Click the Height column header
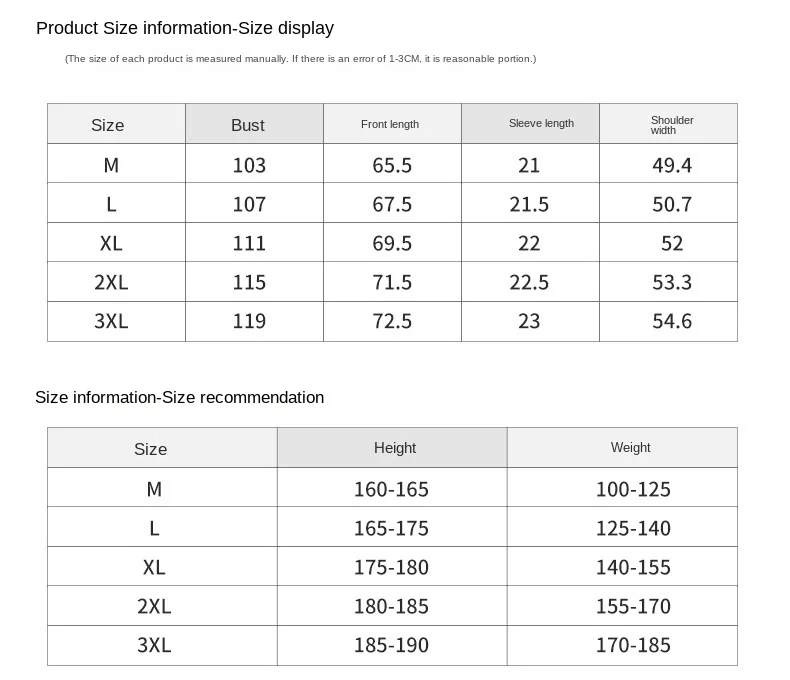Image resolution: width=790 pixels, height=680 pixels. (395, 448)
